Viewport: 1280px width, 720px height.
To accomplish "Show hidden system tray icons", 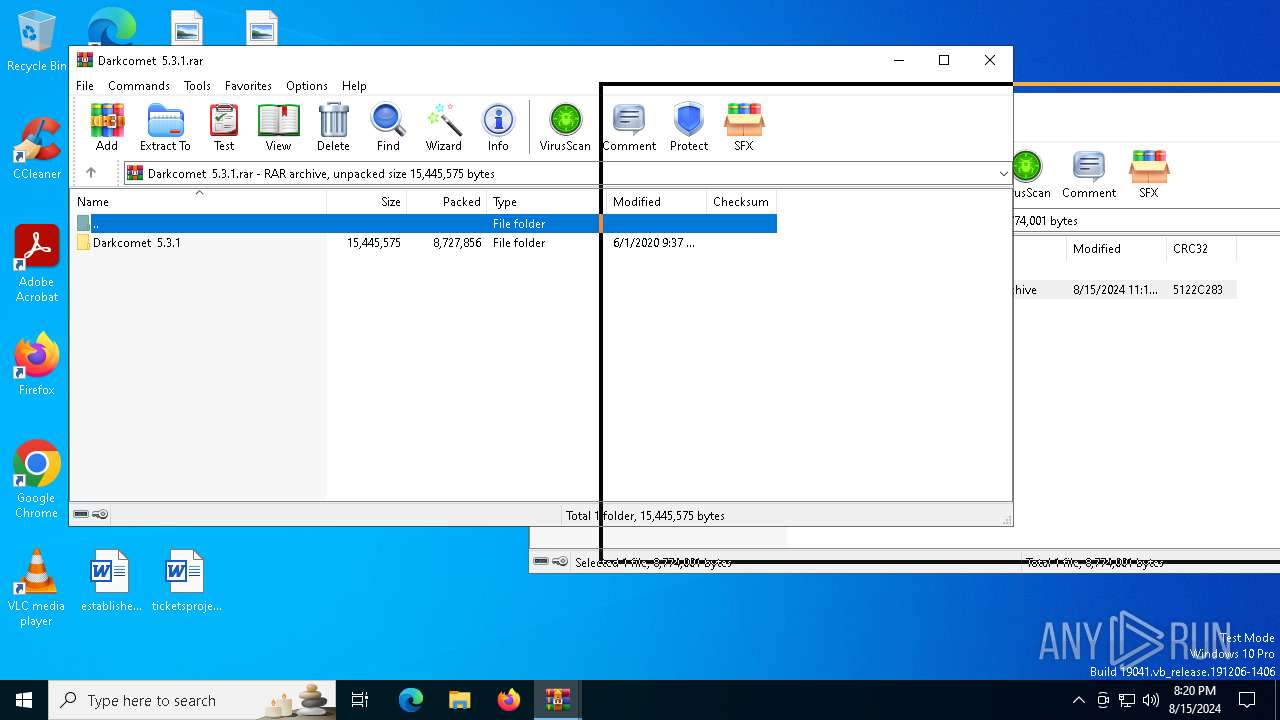I will pyautogui.click(x=1078, y=700).
